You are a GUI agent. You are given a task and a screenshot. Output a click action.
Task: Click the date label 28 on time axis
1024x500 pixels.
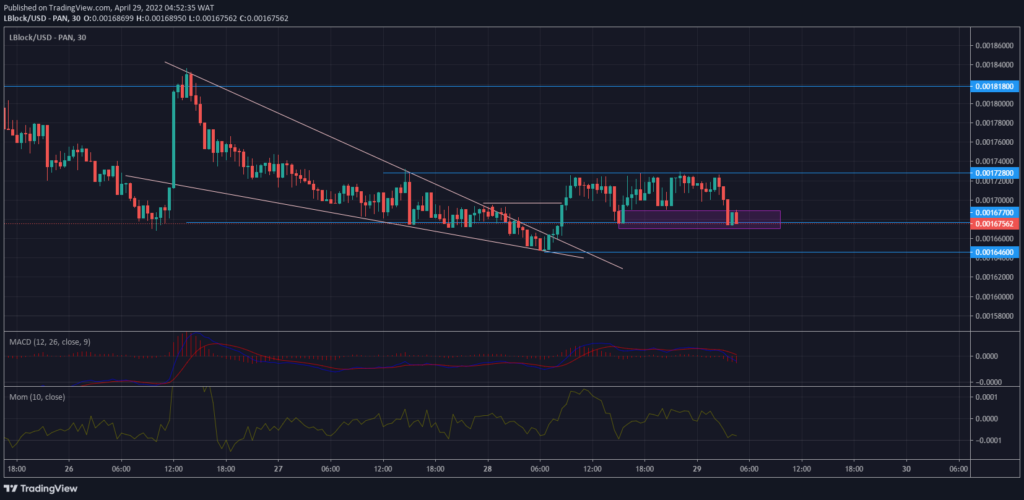(x=487, y=469)
